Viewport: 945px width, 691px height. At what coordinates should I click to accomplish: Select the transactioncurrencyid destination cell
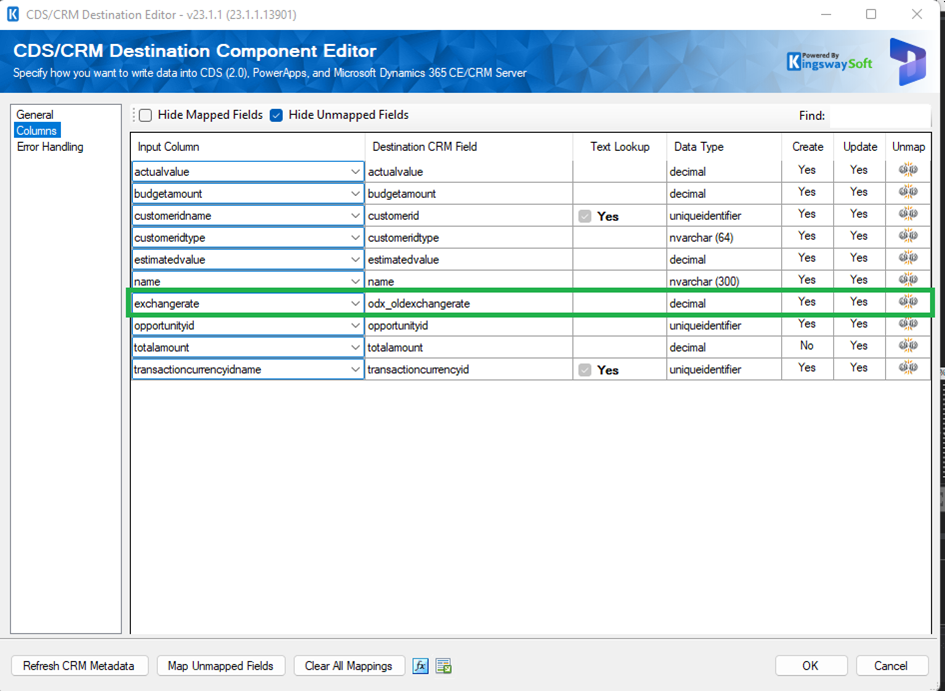[469, 369]
